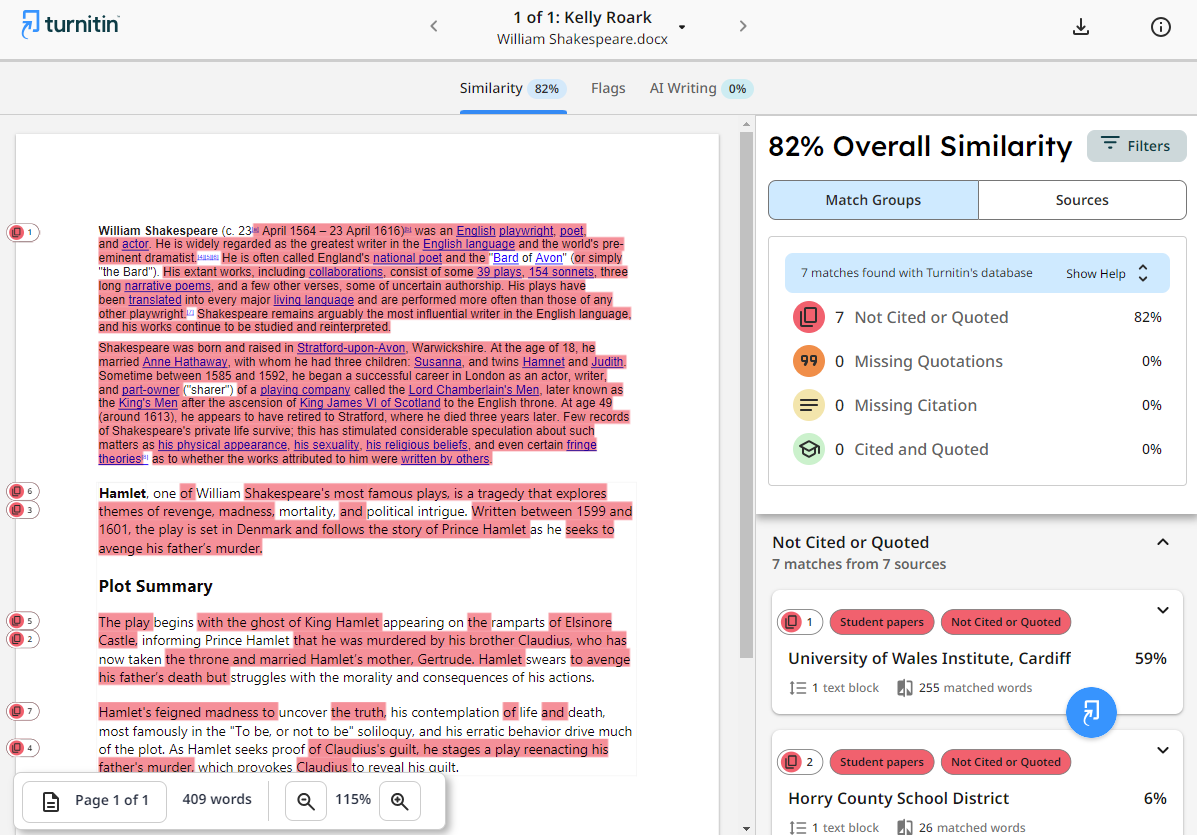Click the 115% zoom level control

[x=352, y=800]
